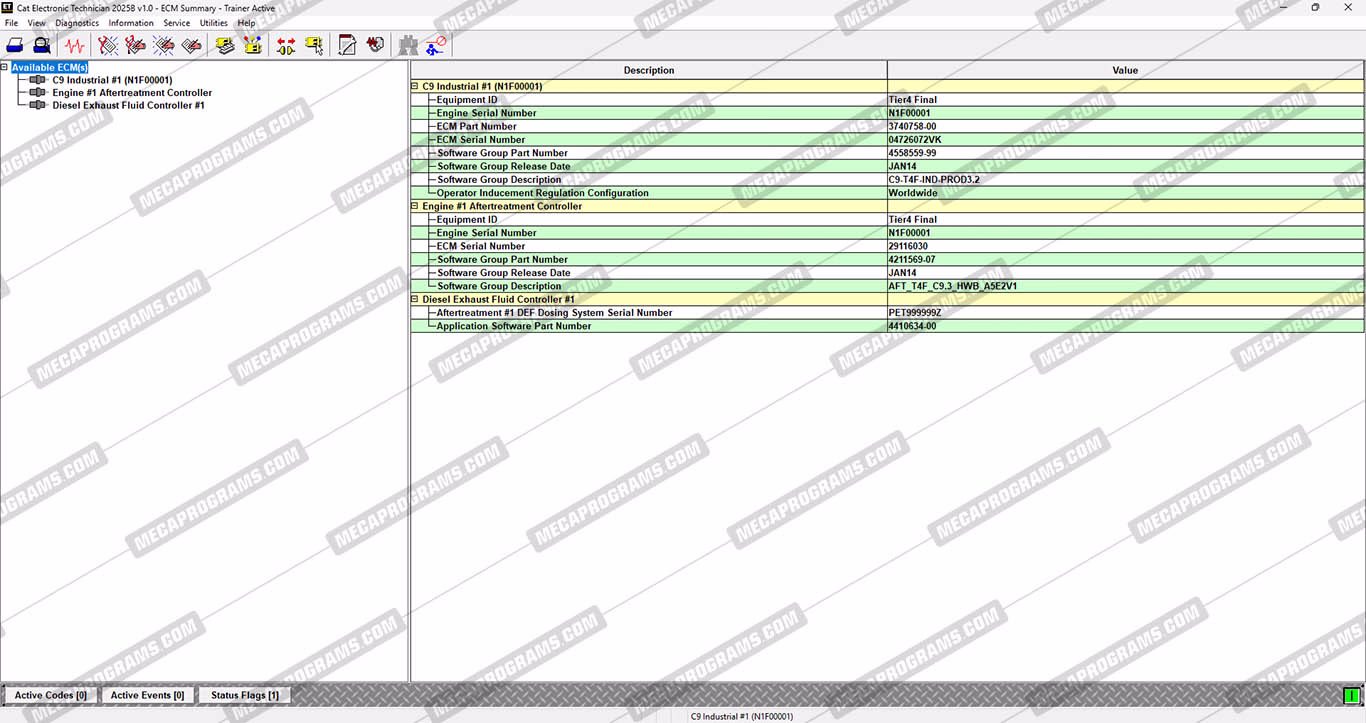Open the Diagnostics menu

[77, 23]
